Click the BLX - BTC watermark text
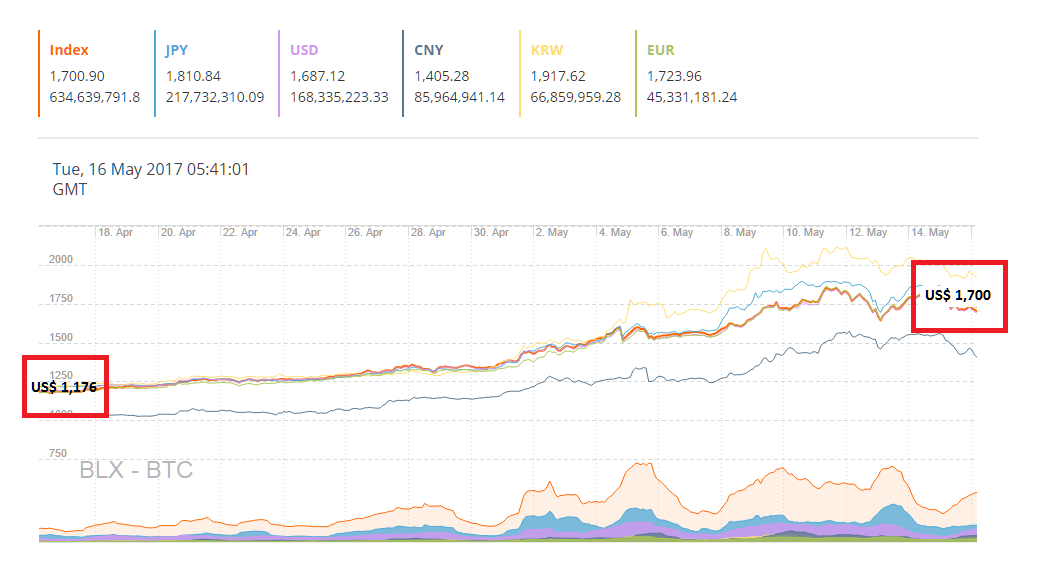This screenshot has width=1044, height=566. pos(136,470)
